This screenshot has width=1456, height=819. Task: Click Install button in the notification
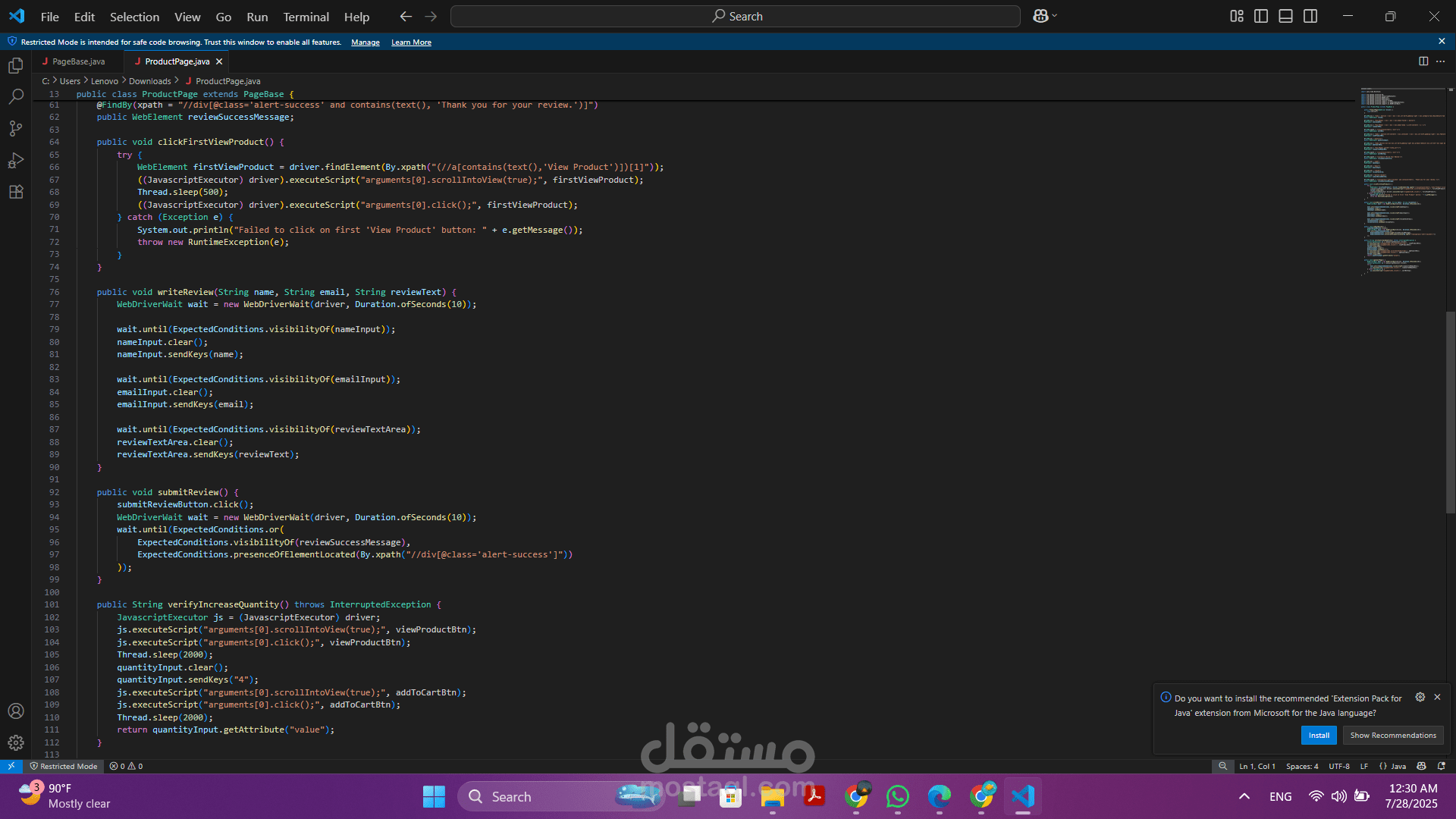(1319, 735)
